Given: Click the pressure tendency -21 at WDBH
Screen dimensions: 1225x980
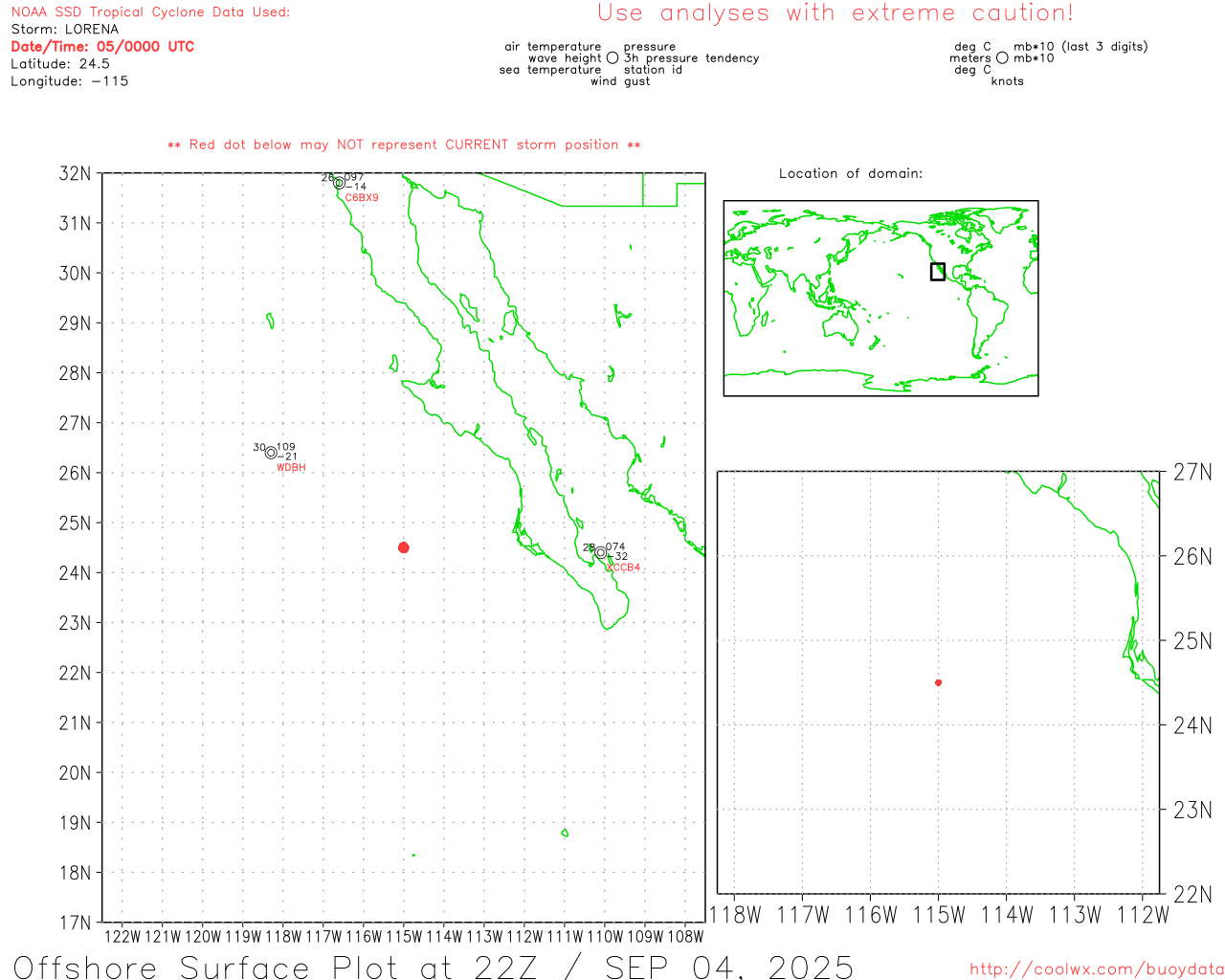Looking at the screenshot, I should 287,457.
